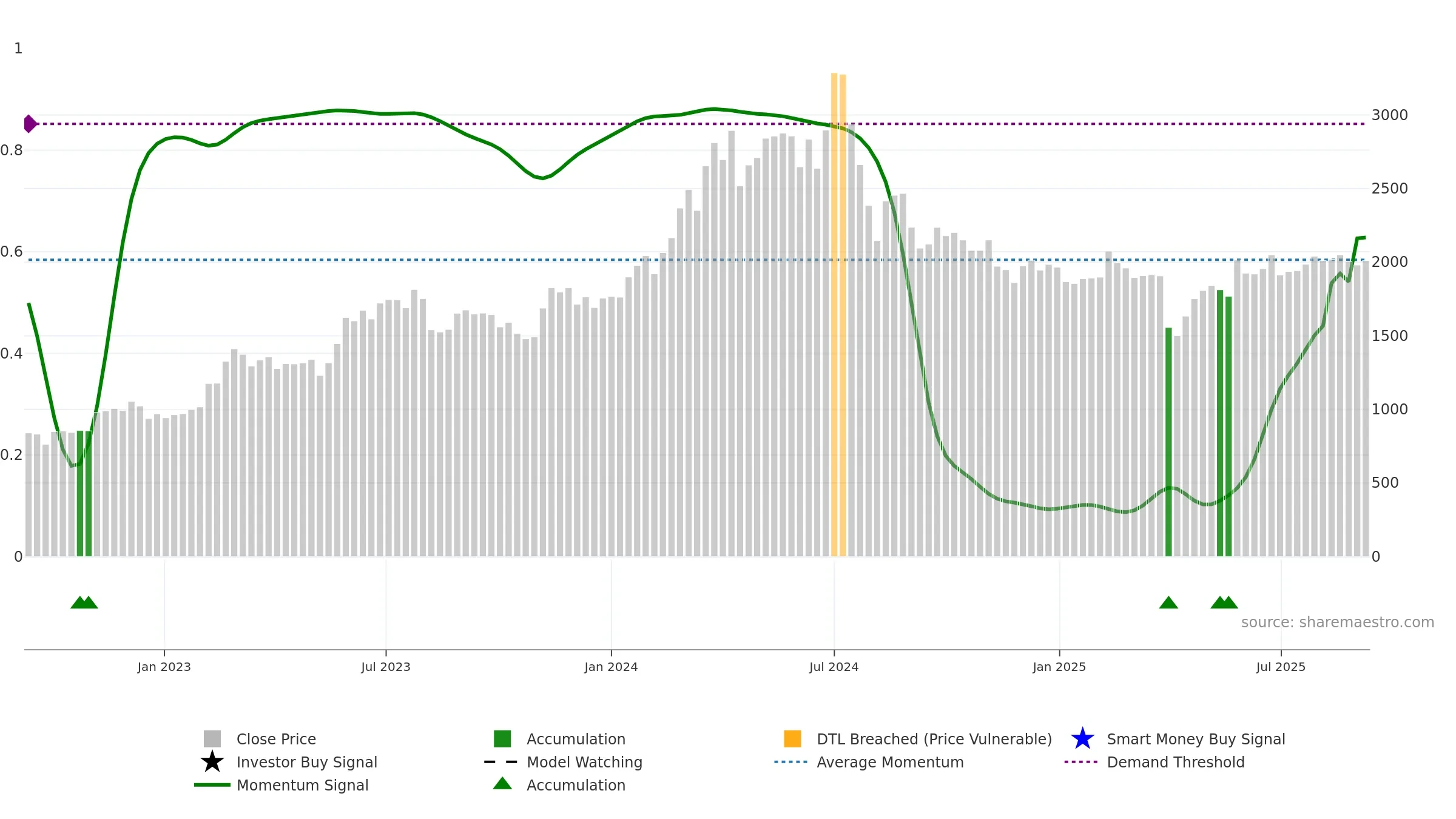Click the source sharemaestro.com text

point(1337,622)
